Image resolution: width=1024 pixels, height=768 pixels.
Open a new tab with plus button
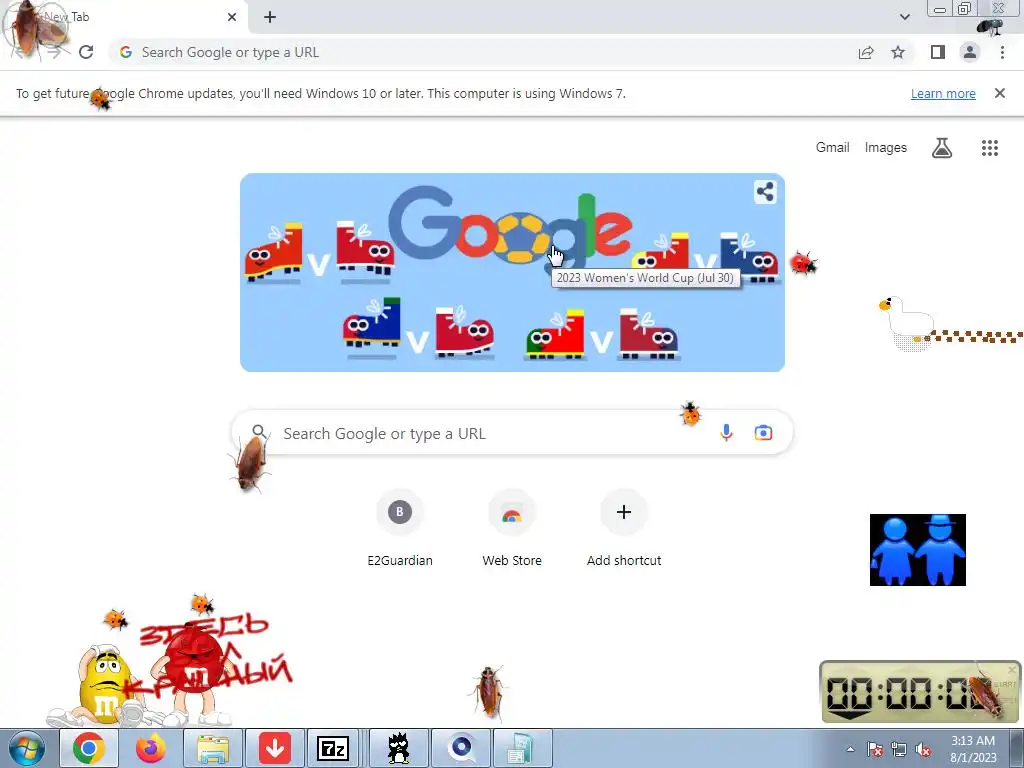(270, 17)
